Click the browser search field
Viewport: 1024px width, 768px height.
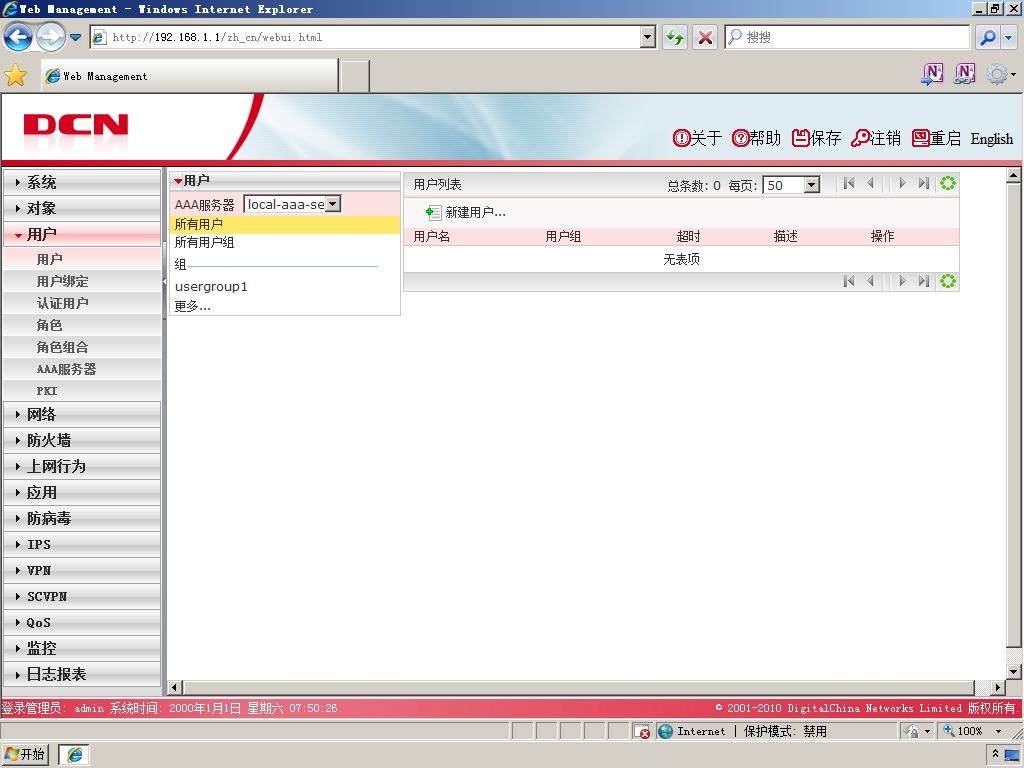[847, 37]
